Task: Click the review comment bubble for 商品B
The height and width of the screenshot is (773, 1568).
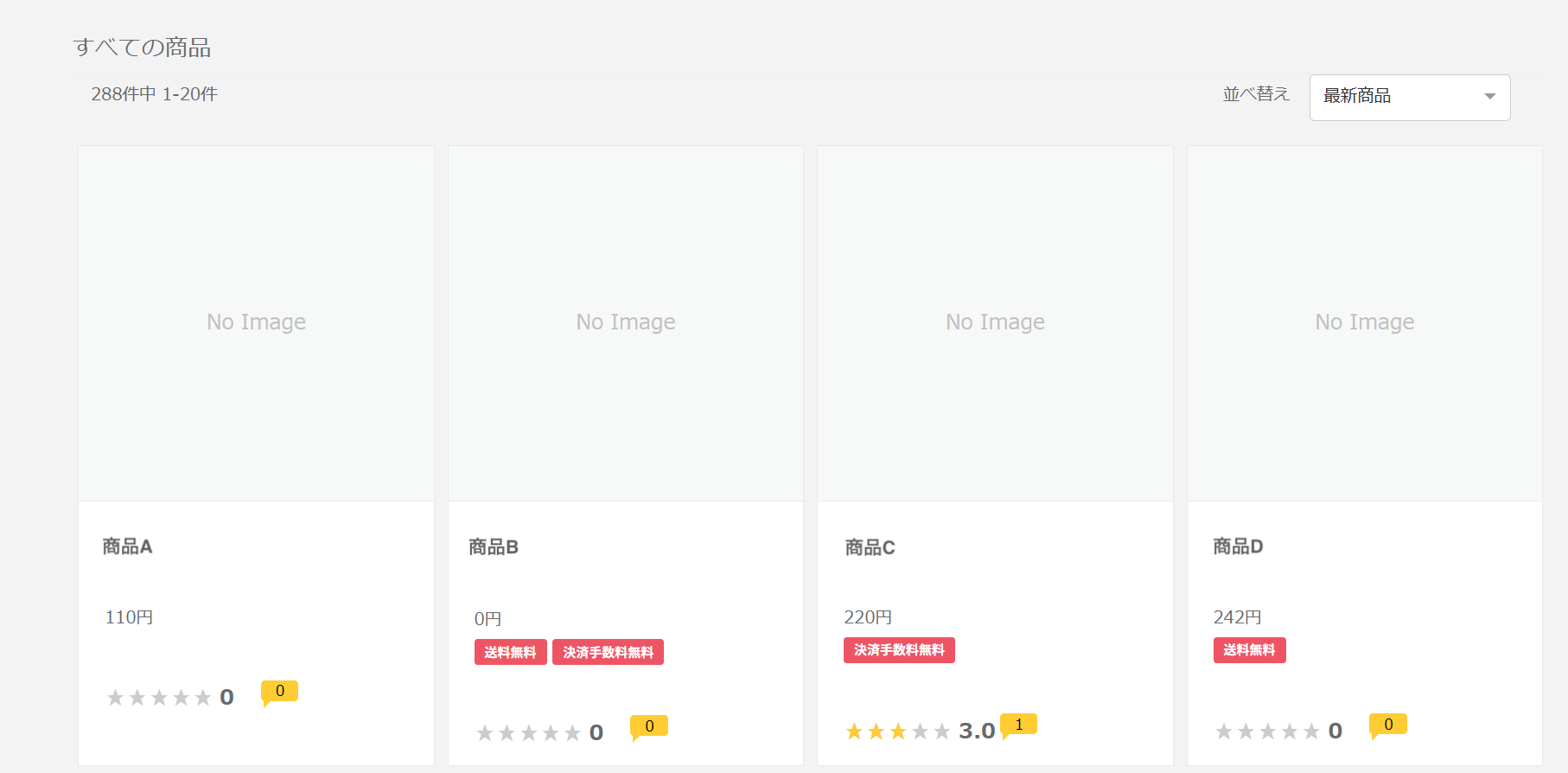Action: click(x=649, y=727)
